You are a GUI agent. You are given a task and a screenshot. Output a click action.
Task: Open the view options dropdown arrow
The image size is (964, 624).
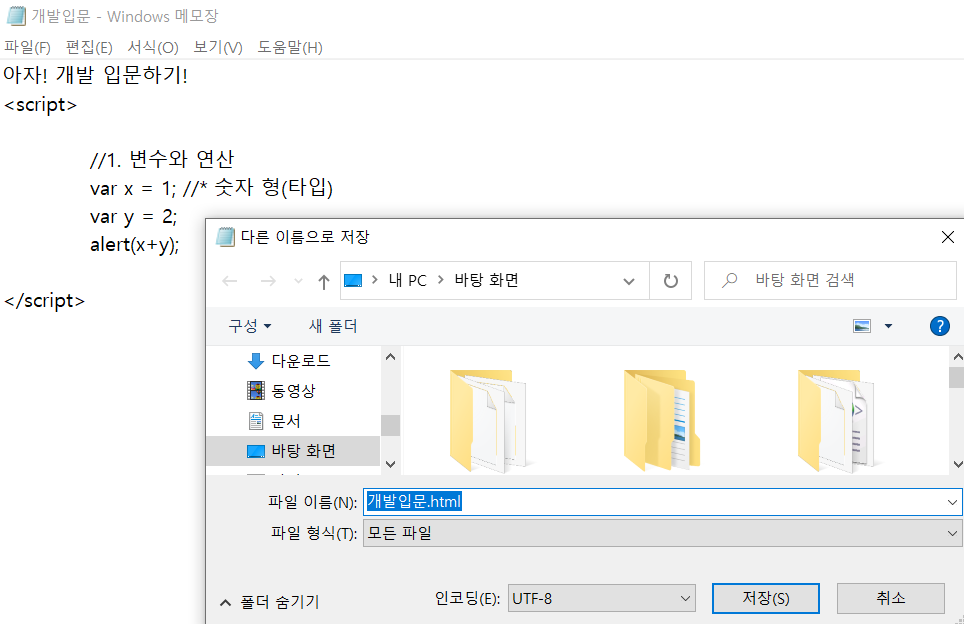[x=888, y=326]
